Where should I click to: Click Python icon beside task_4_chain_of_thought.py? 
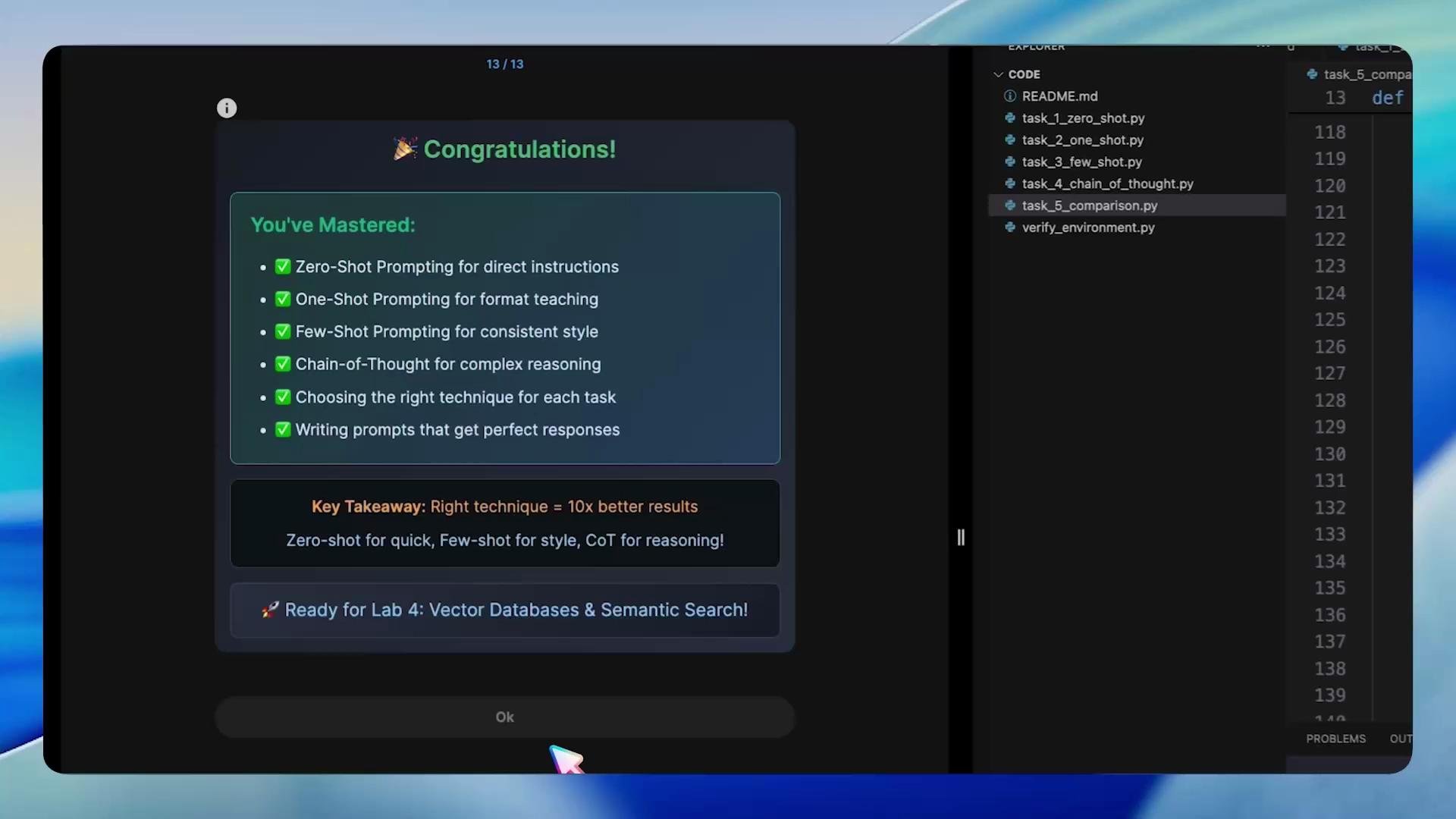1010,184
